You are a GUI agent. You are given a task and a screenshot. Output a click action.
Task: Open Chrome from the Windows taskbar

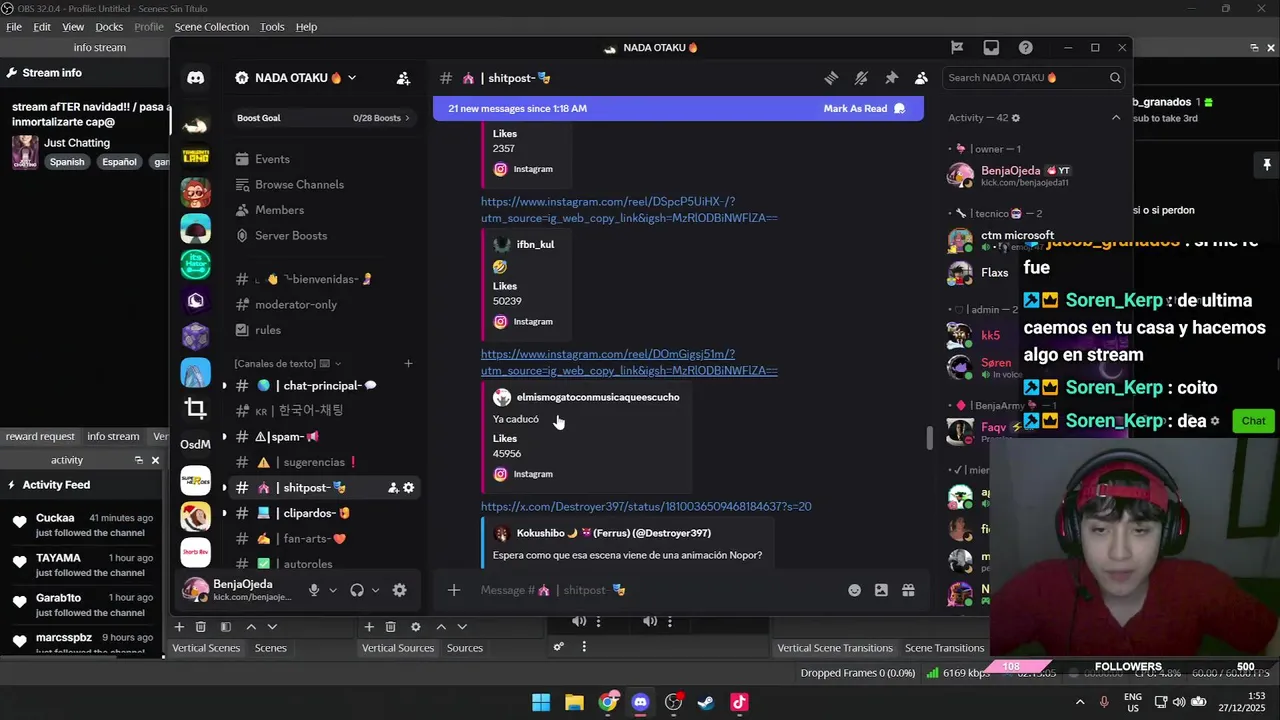[x=607, y=702]
